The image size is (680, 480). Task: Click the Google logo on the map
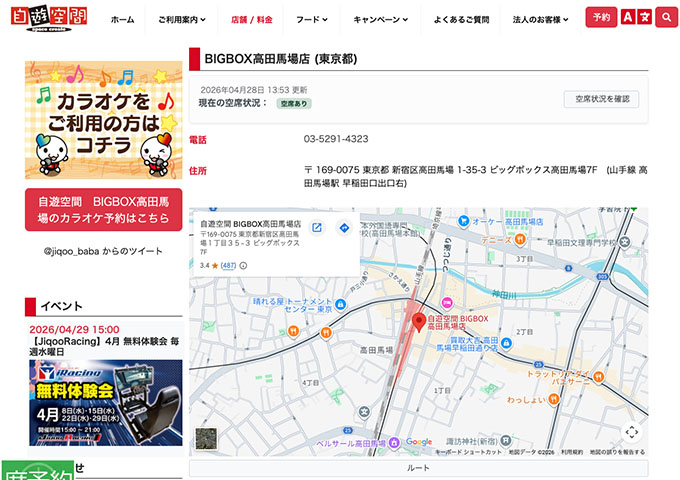click(x=419, y=441)
